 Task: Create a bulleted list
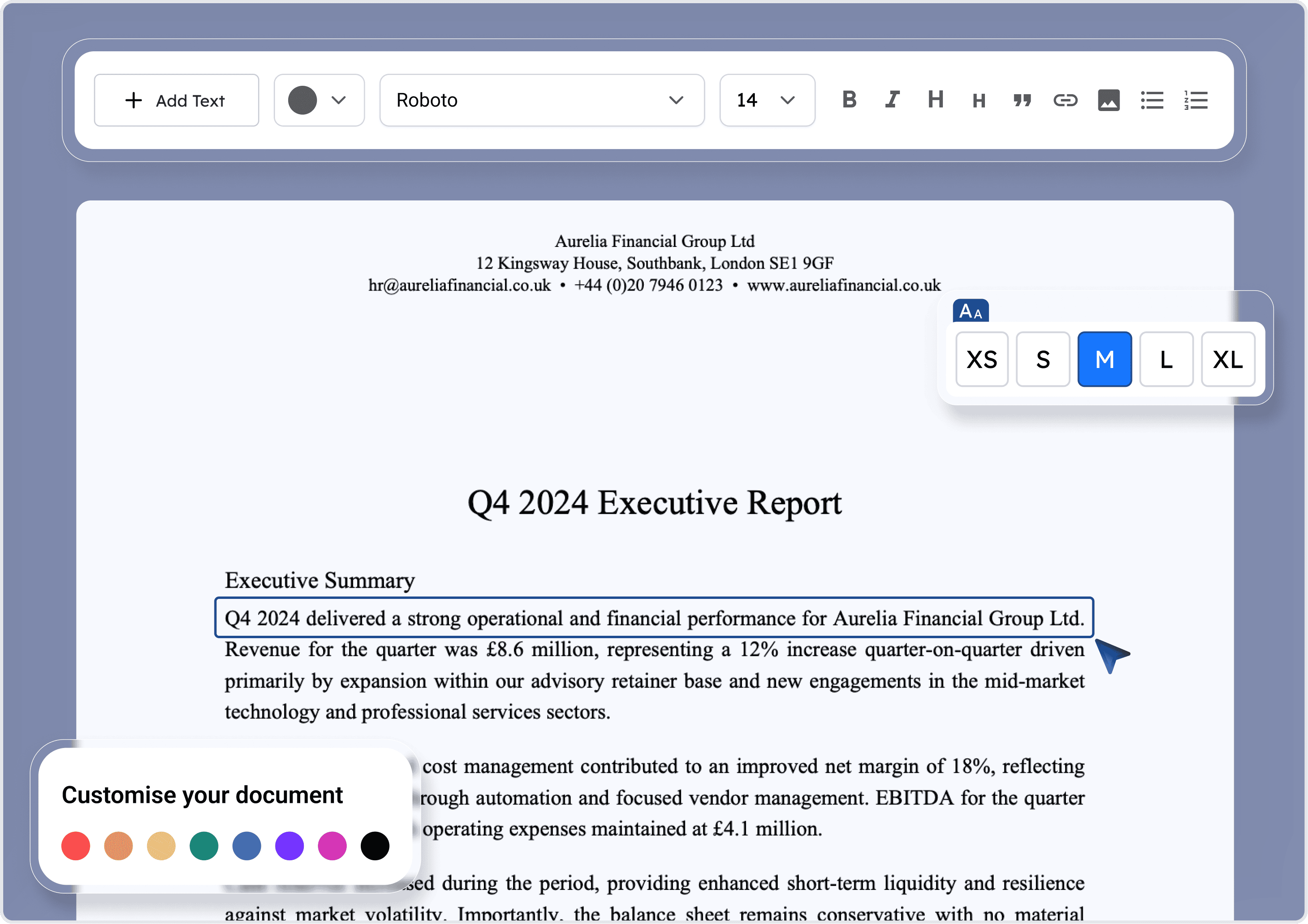pyautogui.click(x=1152, y=100)
